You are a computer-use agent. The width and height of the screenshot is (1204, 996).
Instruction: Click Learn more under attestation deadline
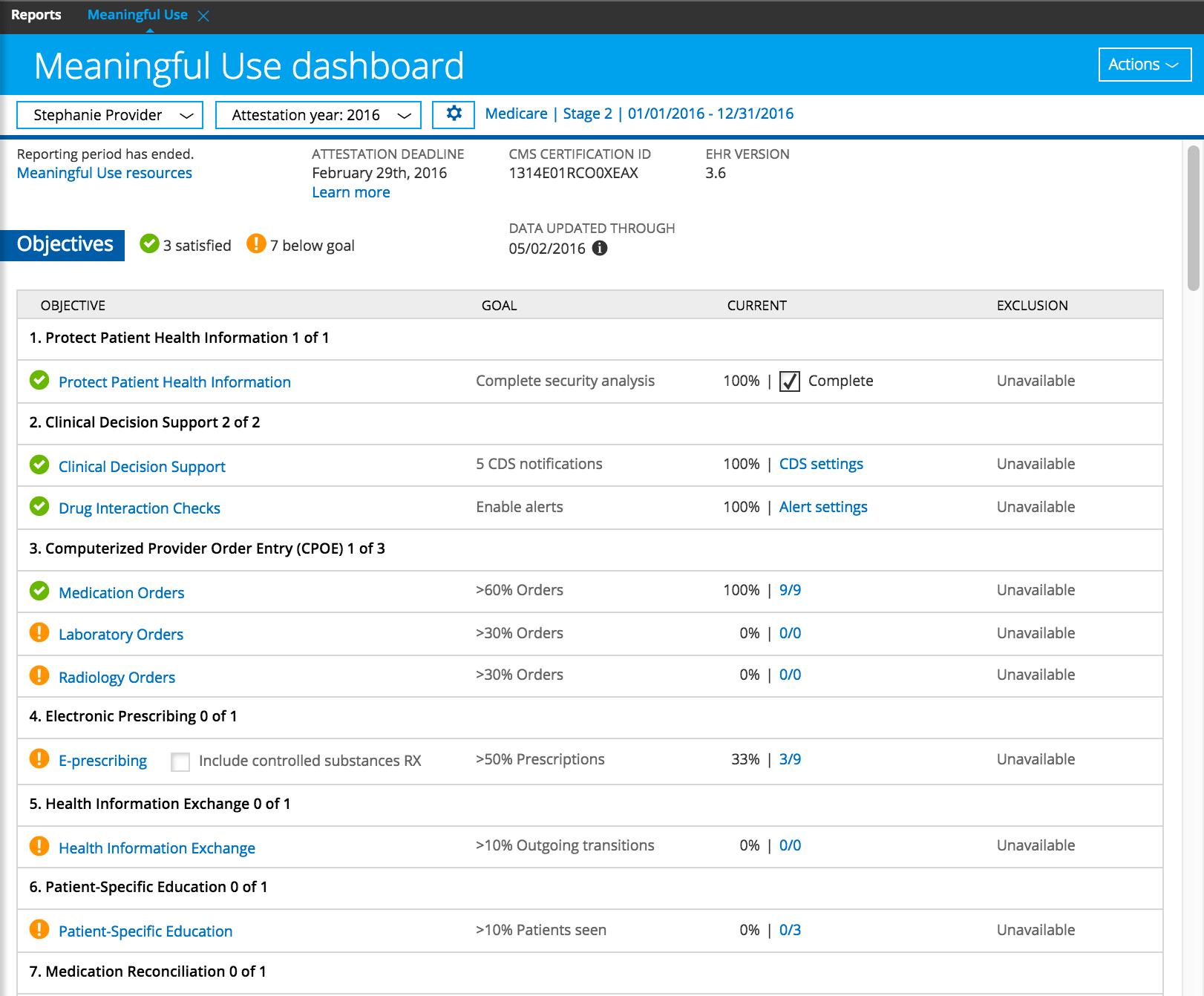coord(350,192)
